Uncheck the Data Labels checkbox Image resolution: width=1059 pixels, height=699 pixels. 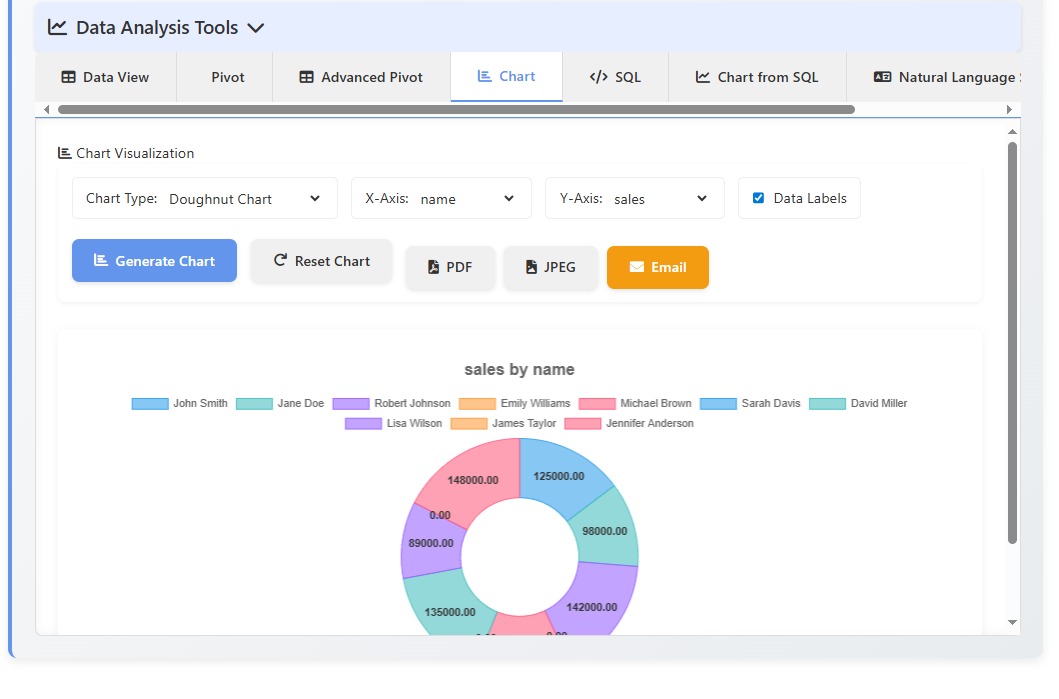pos(758,198)
